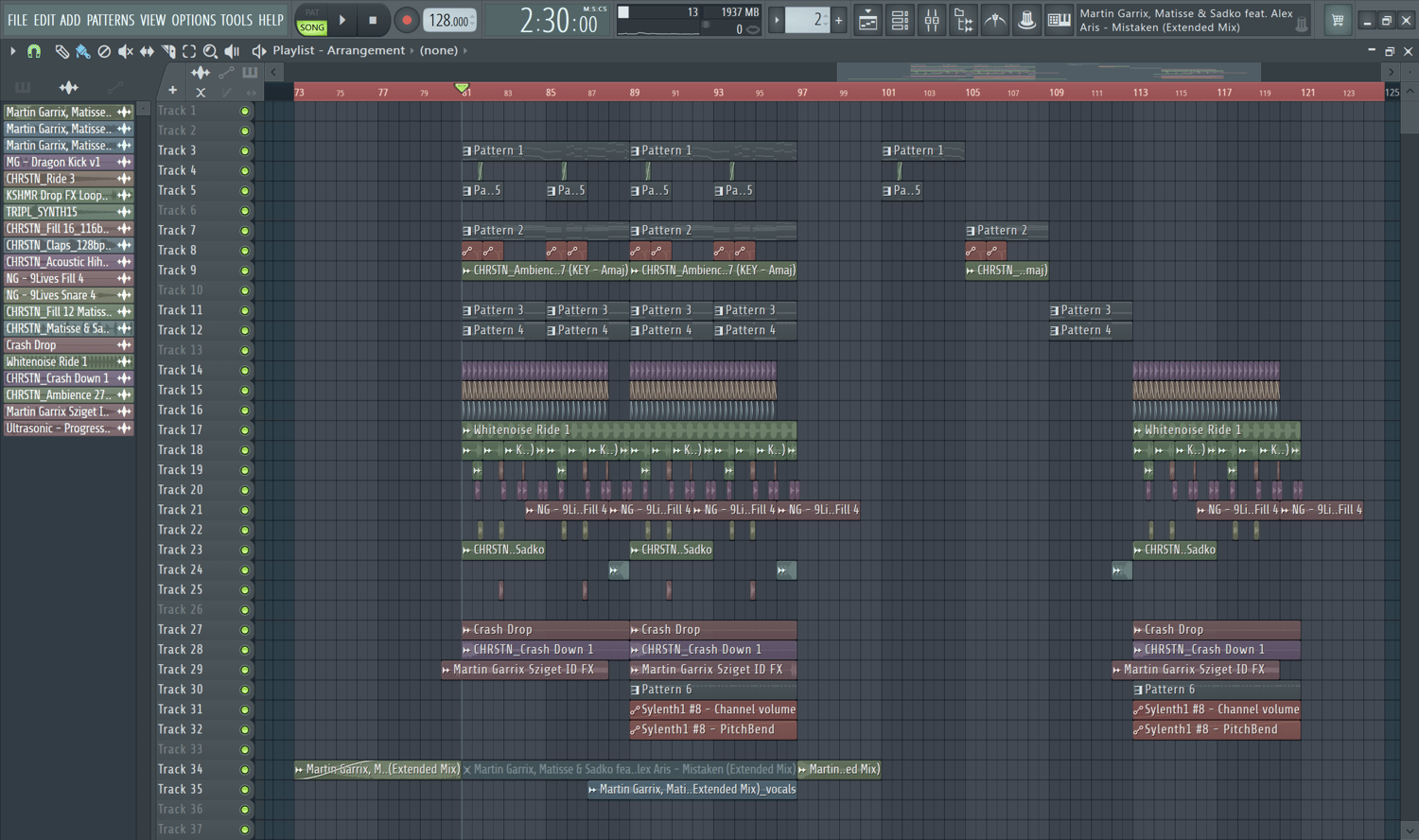Select the first Whitenoise Ride 1 clip on Track 17
Image resolution: width=1419 pixels, height=840 pixels.
[x=629, y=430]
